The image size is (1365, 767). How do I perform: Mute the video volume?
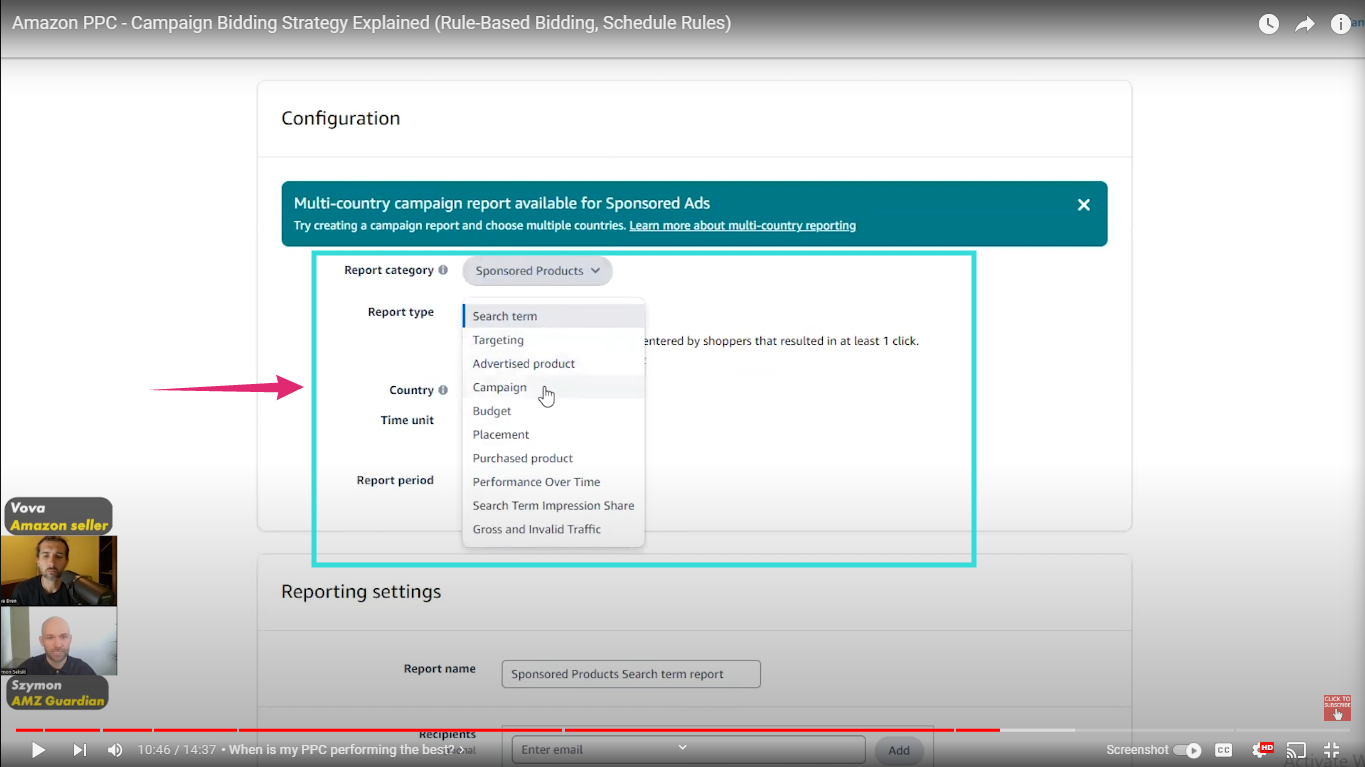coord(115,749)
